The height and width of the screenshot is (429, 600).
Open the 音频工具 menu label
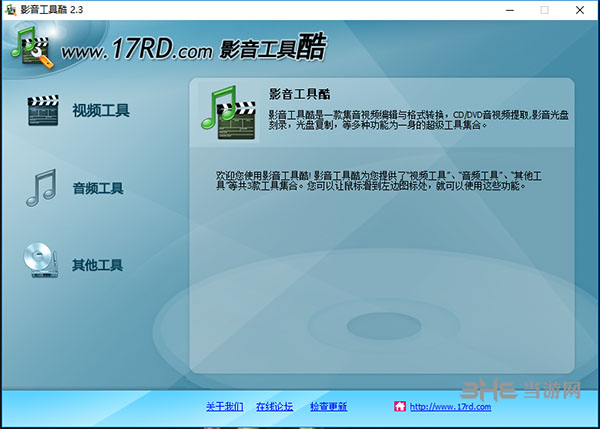[x=98, y=188]
